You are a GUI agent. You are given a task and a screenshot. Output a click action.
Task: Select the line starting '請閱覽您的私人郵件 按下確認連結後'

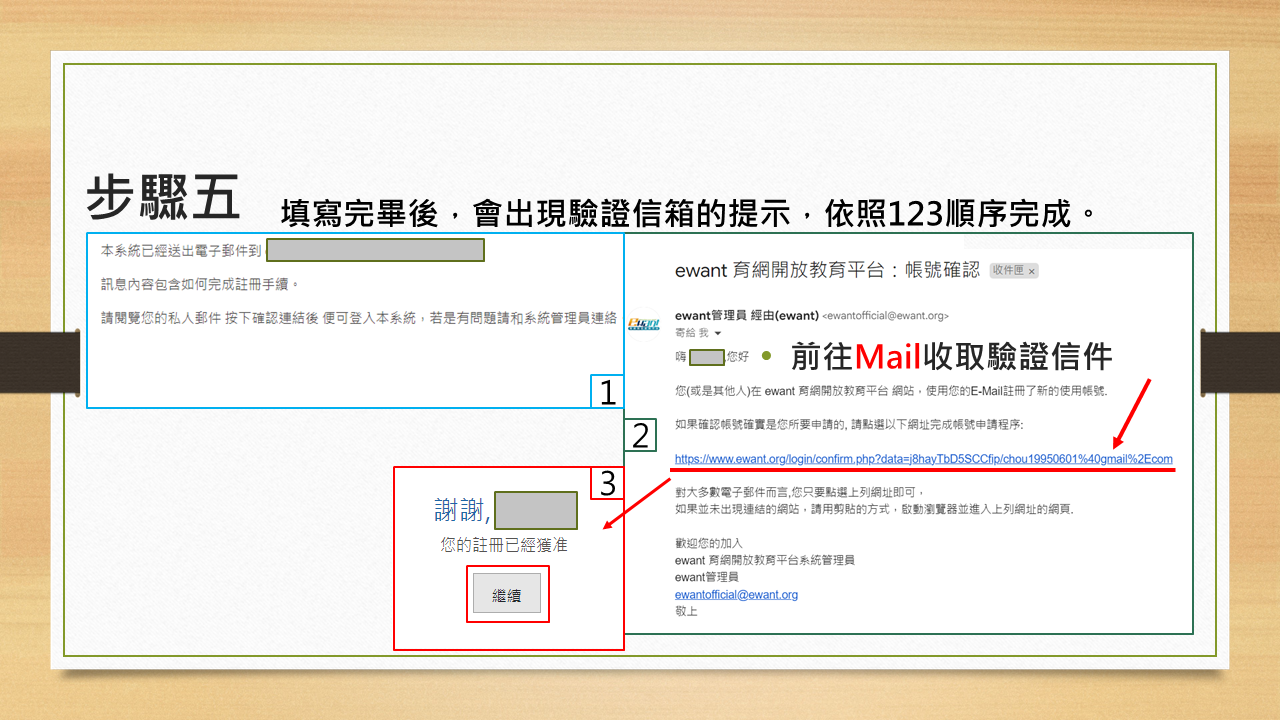359,318
